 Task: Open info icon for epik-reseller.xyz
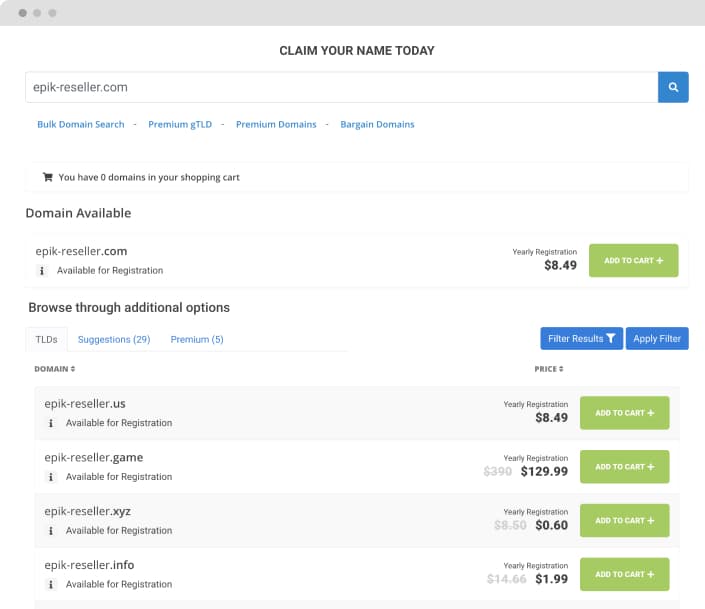[51, 531]
